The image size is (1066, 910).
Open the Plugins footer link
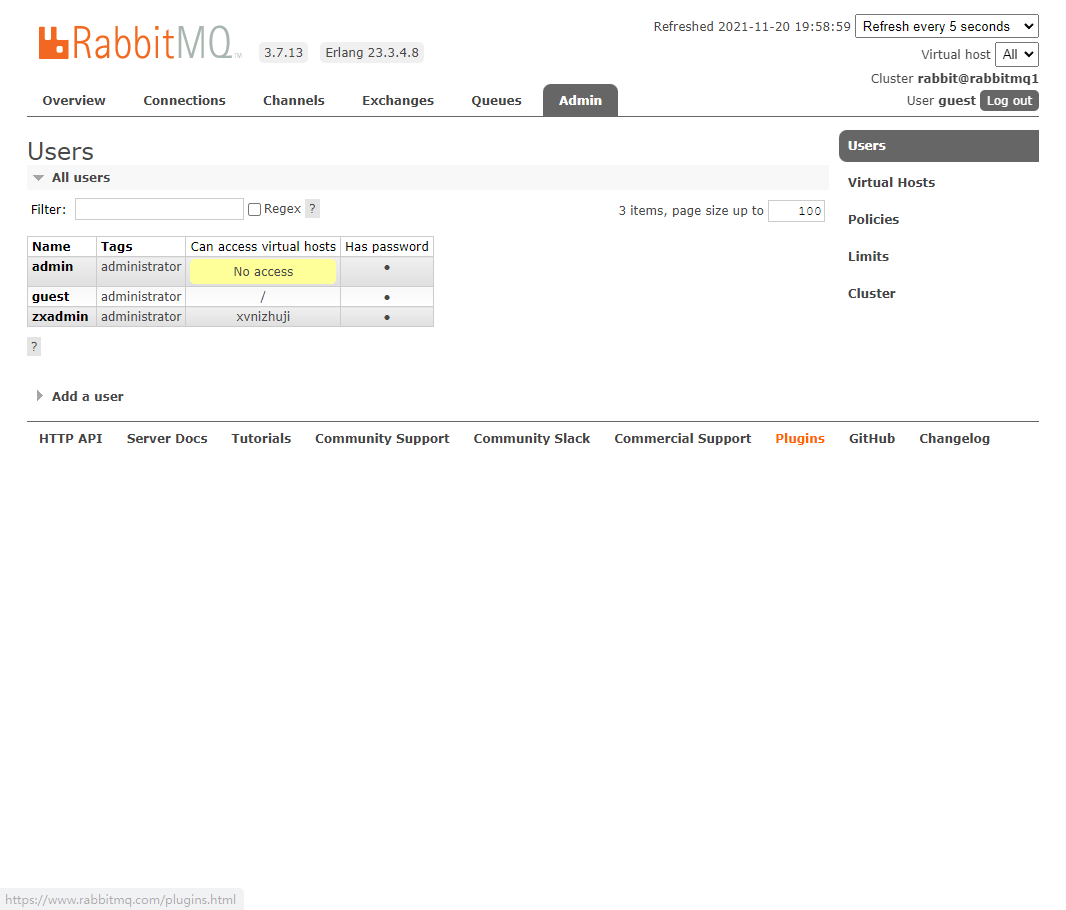799,439
